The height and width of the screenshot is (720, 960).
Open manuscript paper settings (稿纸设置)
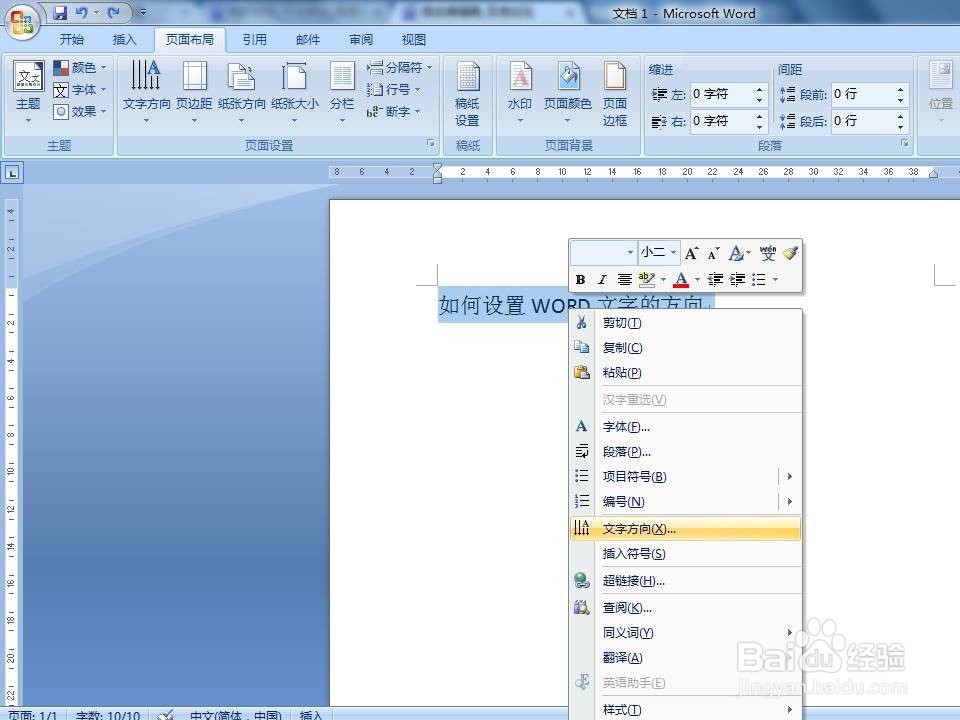pyautogui.click(x=467, y=94)
